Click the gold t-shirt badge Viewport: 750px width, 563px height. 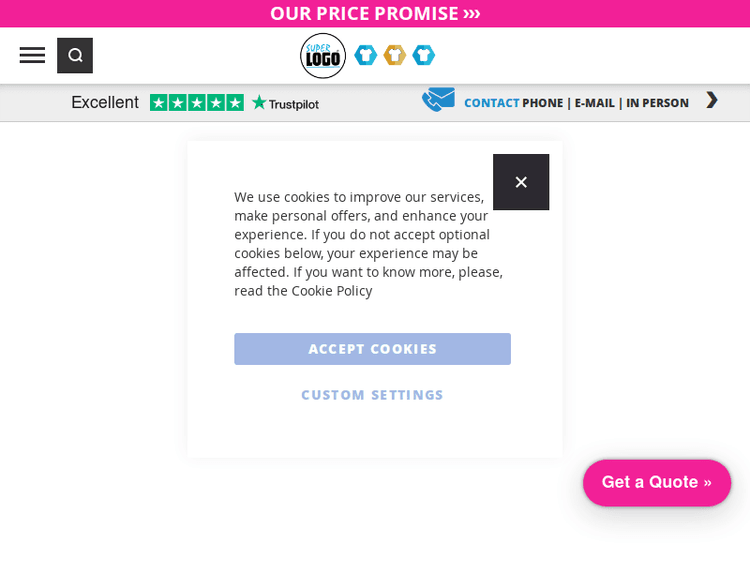(395, 55)
